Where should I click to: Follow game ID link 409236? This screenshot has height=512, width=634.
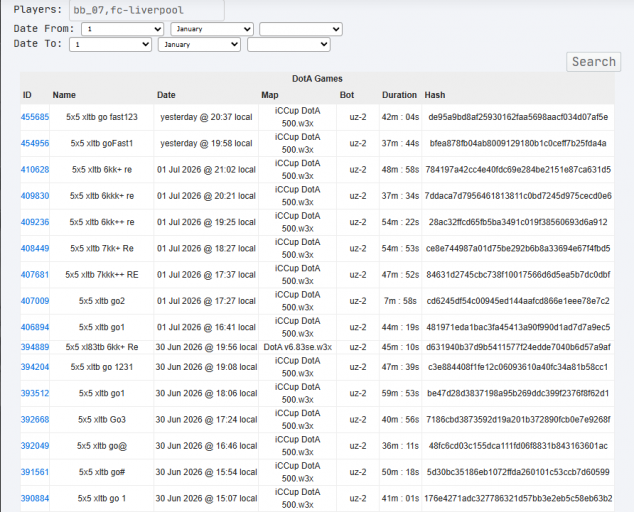click(35, 222)
